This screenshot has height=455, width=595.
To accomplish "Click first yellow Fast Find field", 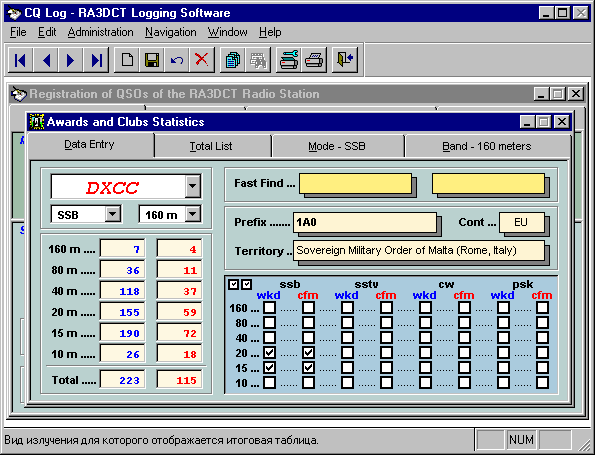I will (x=356, y=184).
